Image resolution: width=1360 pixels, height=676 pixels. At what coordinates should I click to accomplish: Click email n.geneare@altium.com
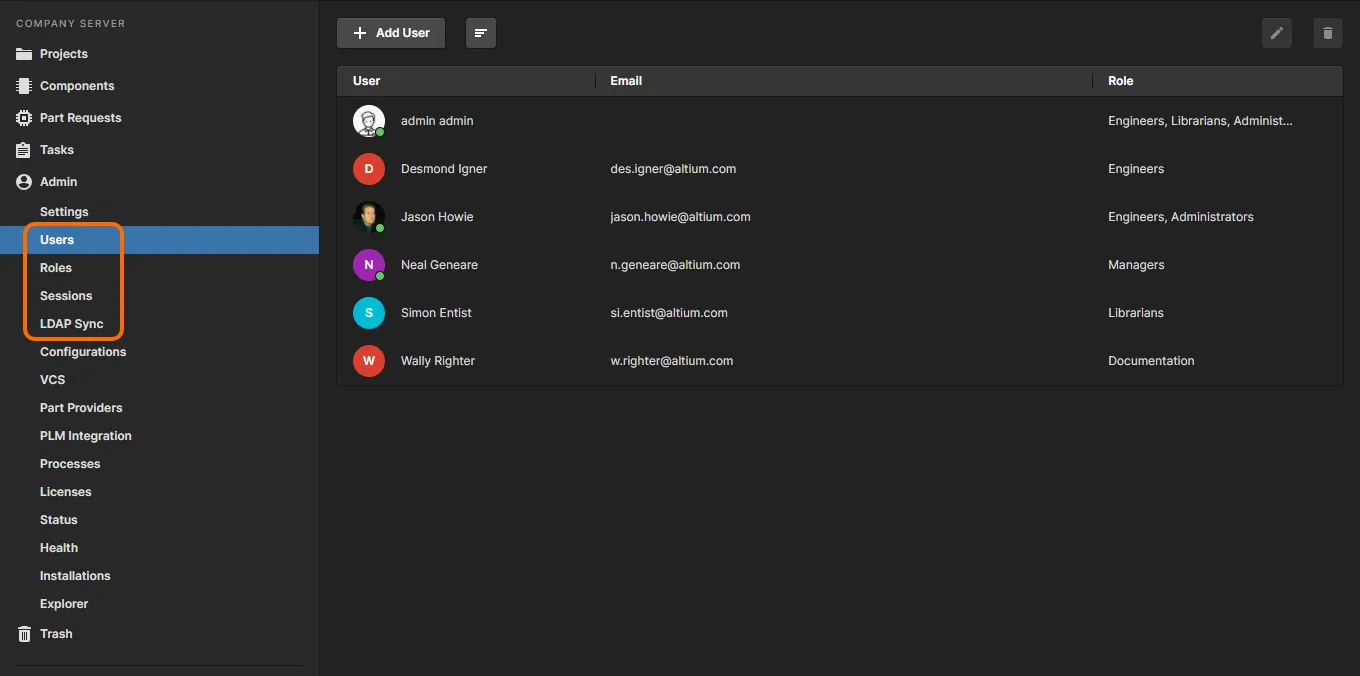(675, 265)
